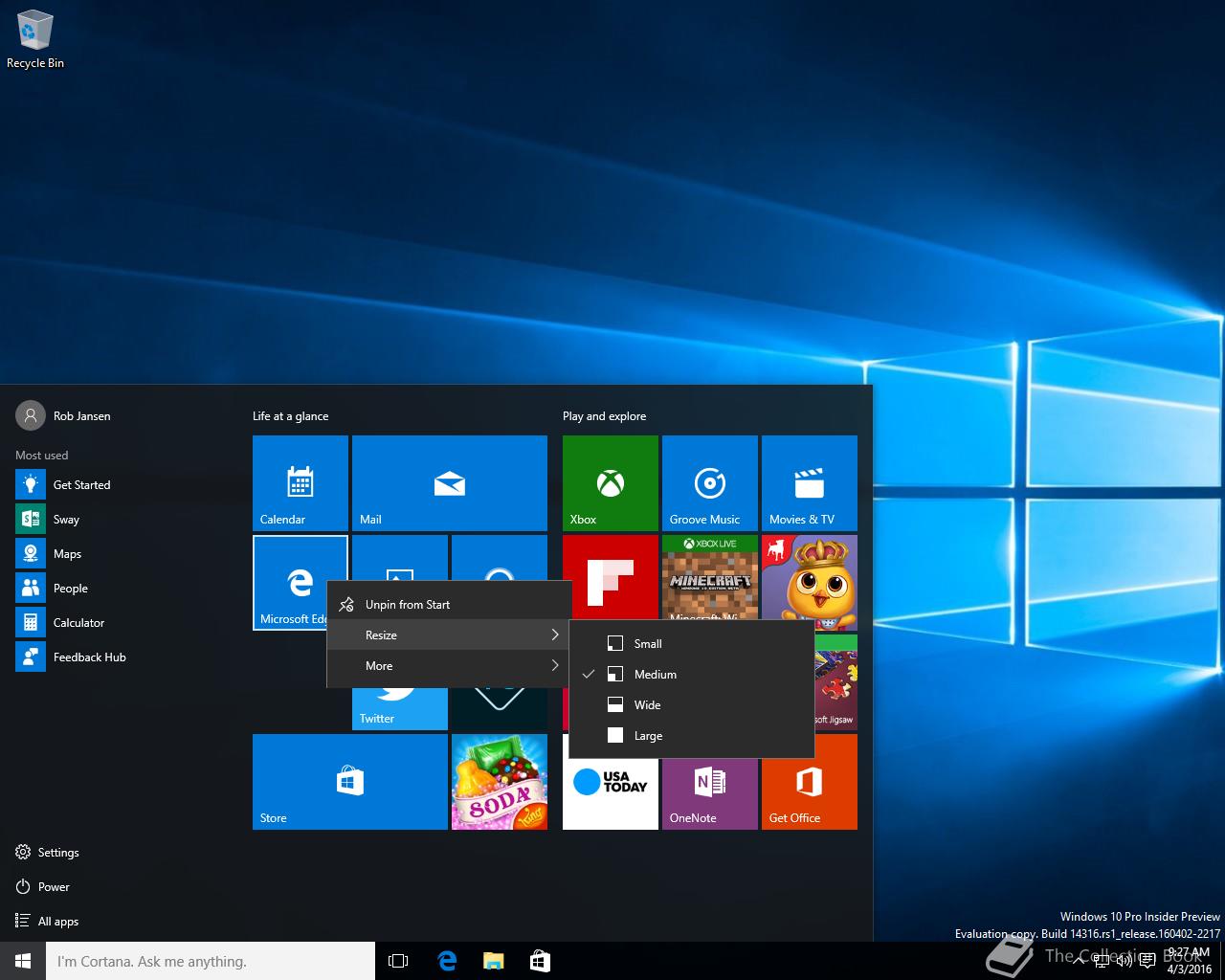Choose Unpin from Start

tap(450, 605)
